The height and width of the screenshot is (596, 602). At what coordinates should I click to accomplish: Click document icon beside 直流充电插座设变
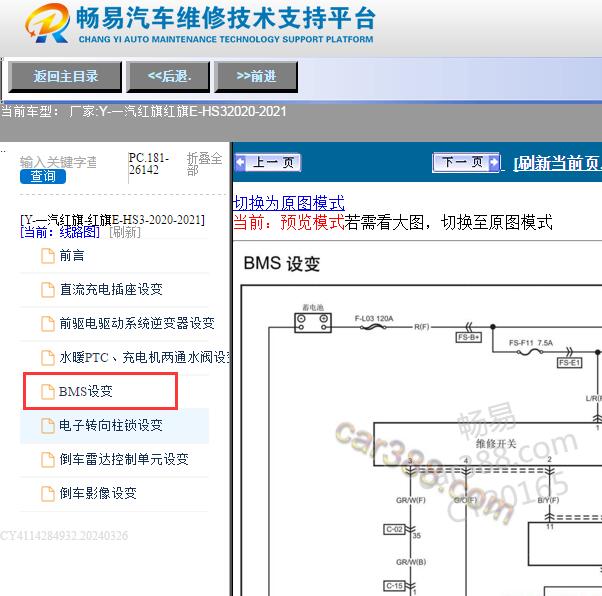(48, 290)
